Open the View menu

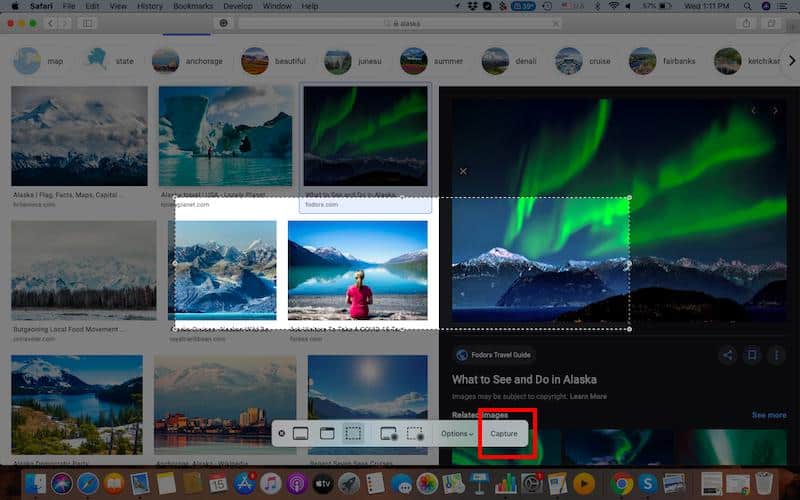pyautogui.click(x=118, y=6)
